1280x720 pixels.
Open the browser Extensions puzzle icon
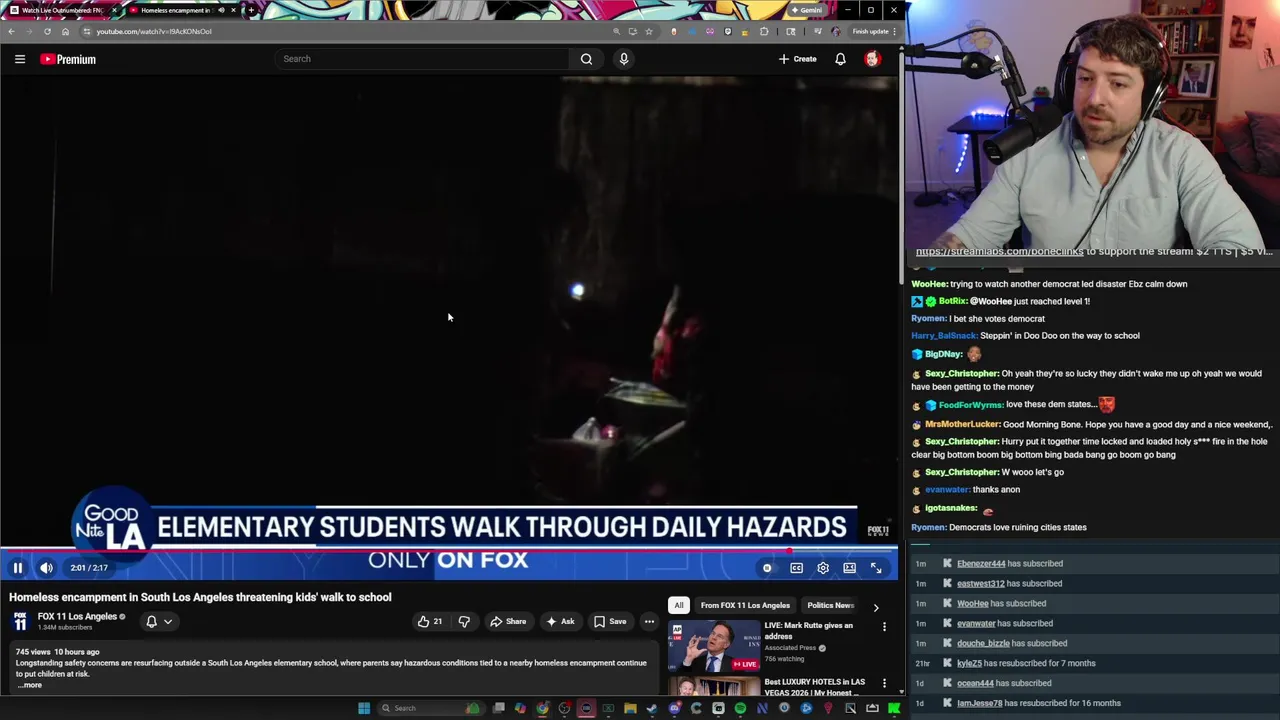tap(764, 31)
